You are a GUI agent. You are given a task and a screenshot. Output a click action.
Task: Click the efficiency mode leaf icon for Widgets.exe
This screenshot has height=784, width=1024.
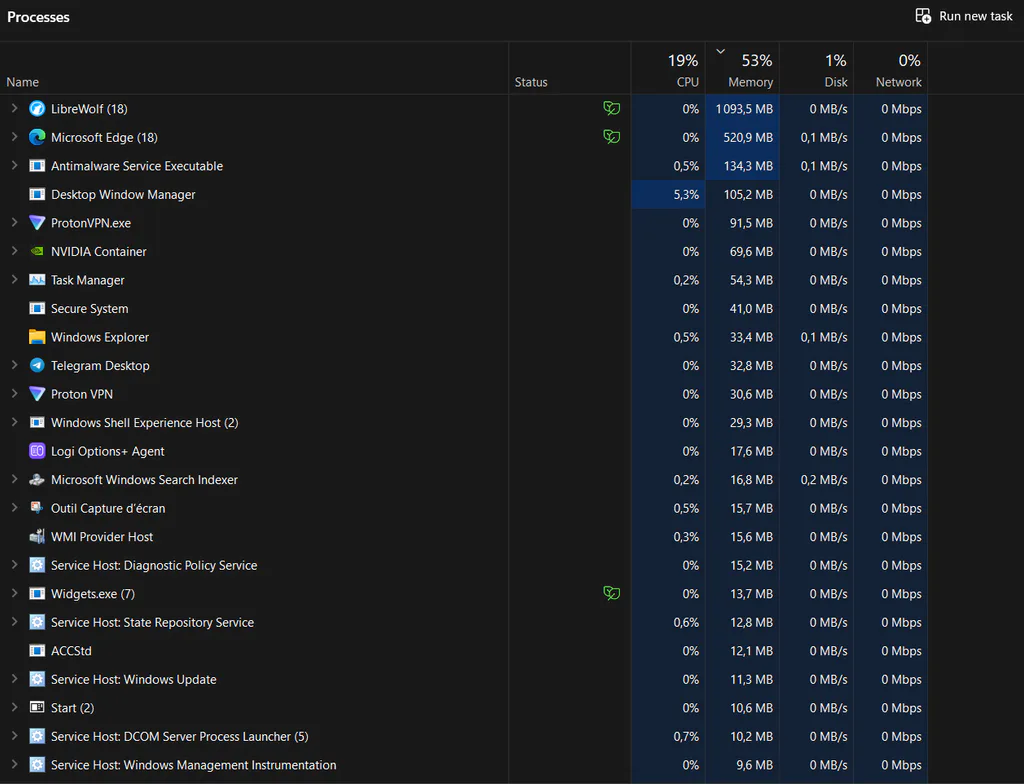[x=611, y=593]
